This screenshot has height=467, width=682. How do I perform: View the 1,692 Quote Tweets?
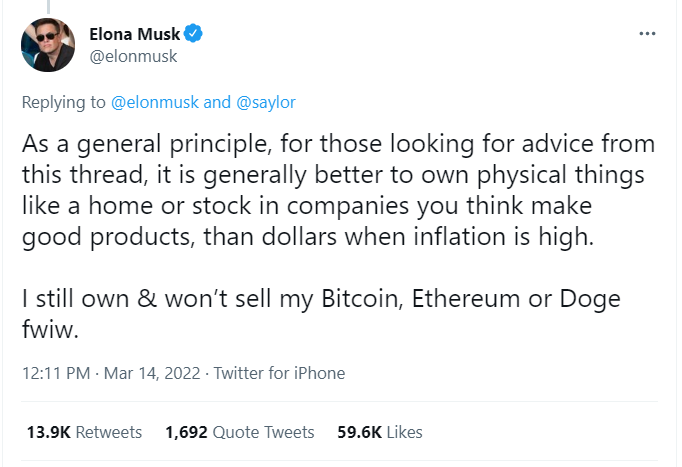click(240, 432)
